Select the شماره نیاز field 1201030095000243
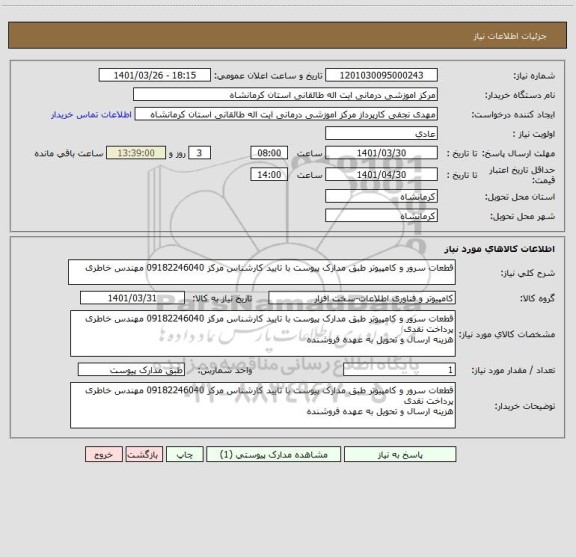 click(381, 75)
